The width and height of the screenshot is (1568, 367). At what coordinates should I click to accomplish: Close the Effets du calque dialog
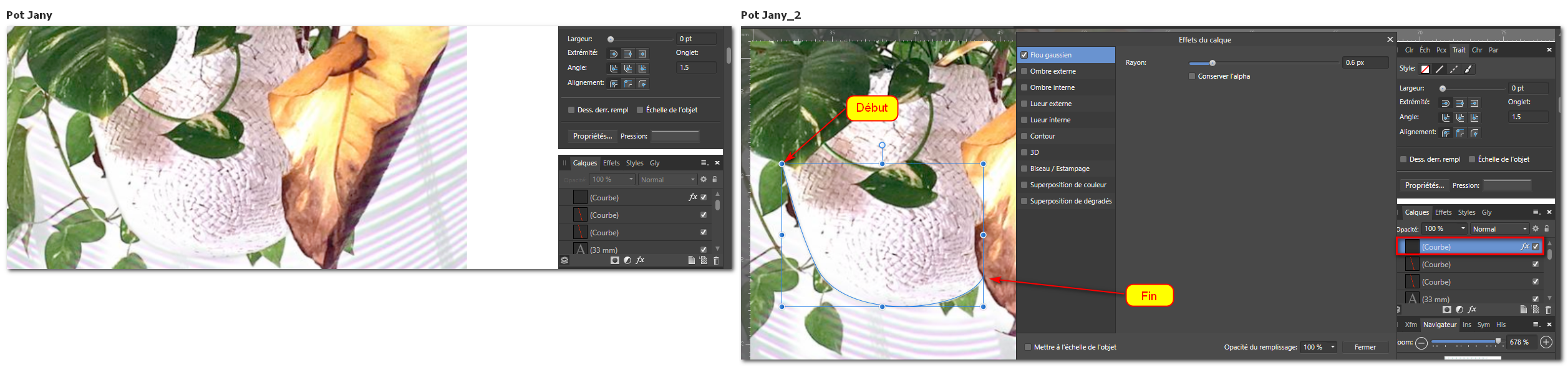tap(1390, 39)
